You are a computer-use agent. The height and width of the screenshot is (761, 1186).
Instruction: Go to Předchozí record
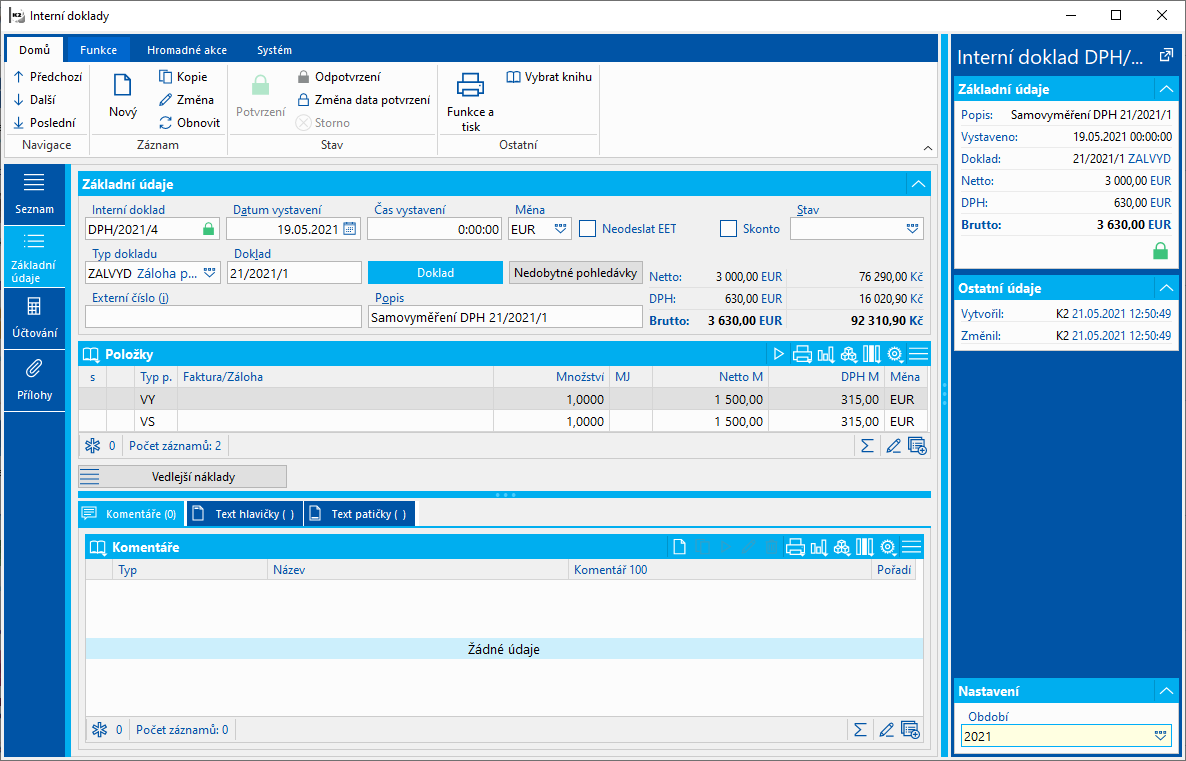[48, 76]
